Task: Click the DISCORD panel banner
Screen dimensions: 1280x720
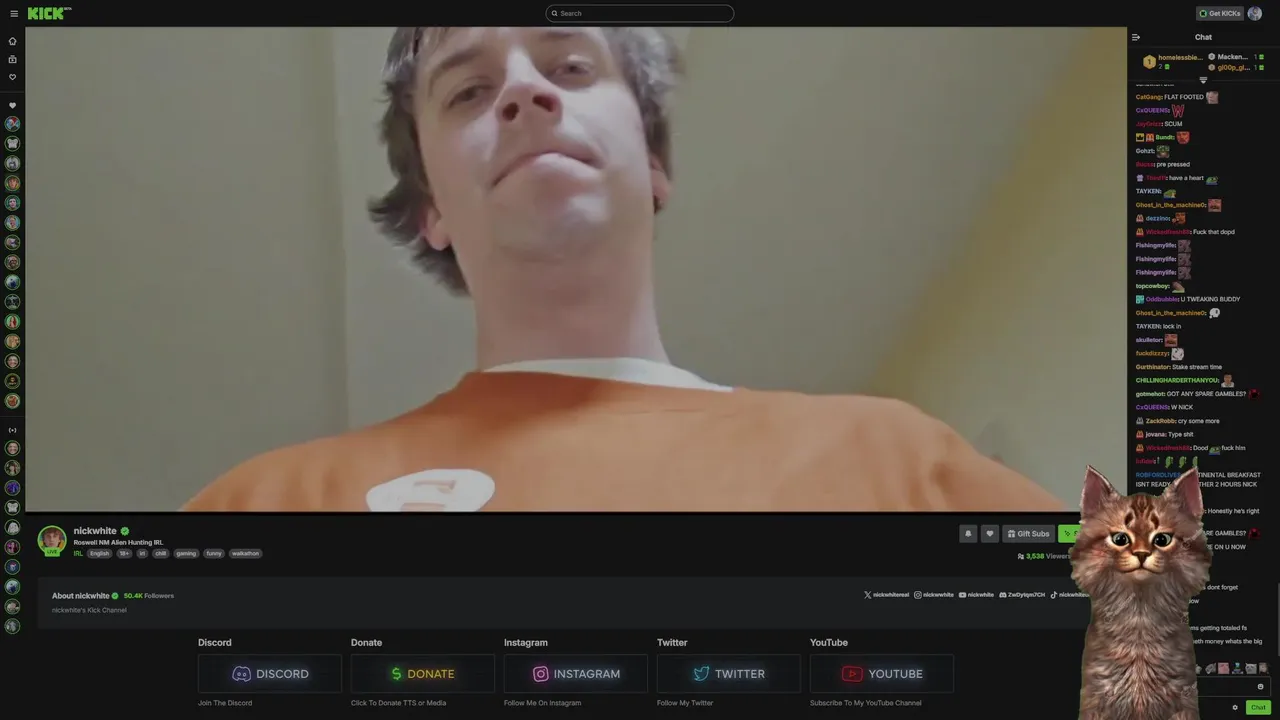Action: (x=270, y=674)
